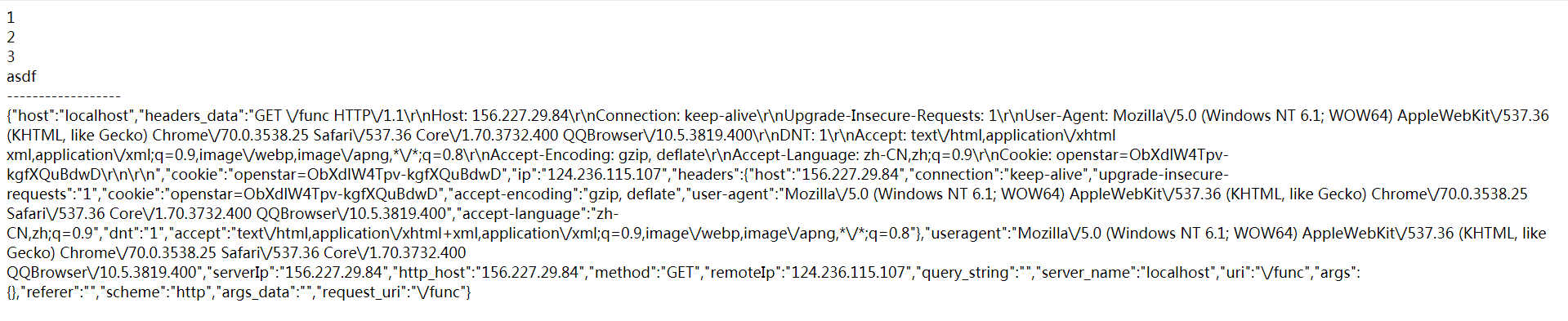Click the "remoteIp" key text
Viewport: 1568px width, 321px height.
tap(738, 272)
